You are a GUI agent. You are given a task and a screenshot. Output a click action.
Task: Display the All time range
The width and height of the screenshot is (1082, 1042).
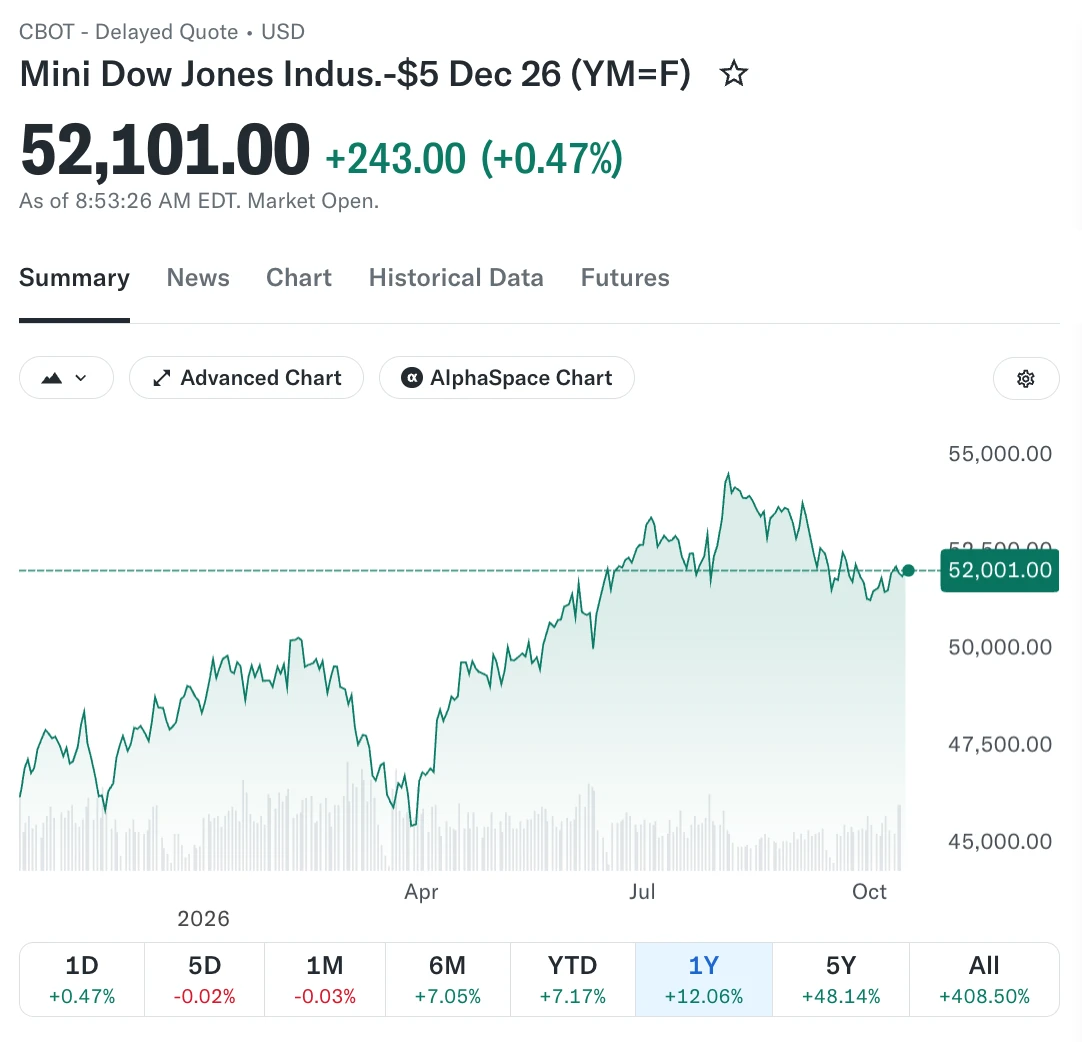tap(984, 979)
